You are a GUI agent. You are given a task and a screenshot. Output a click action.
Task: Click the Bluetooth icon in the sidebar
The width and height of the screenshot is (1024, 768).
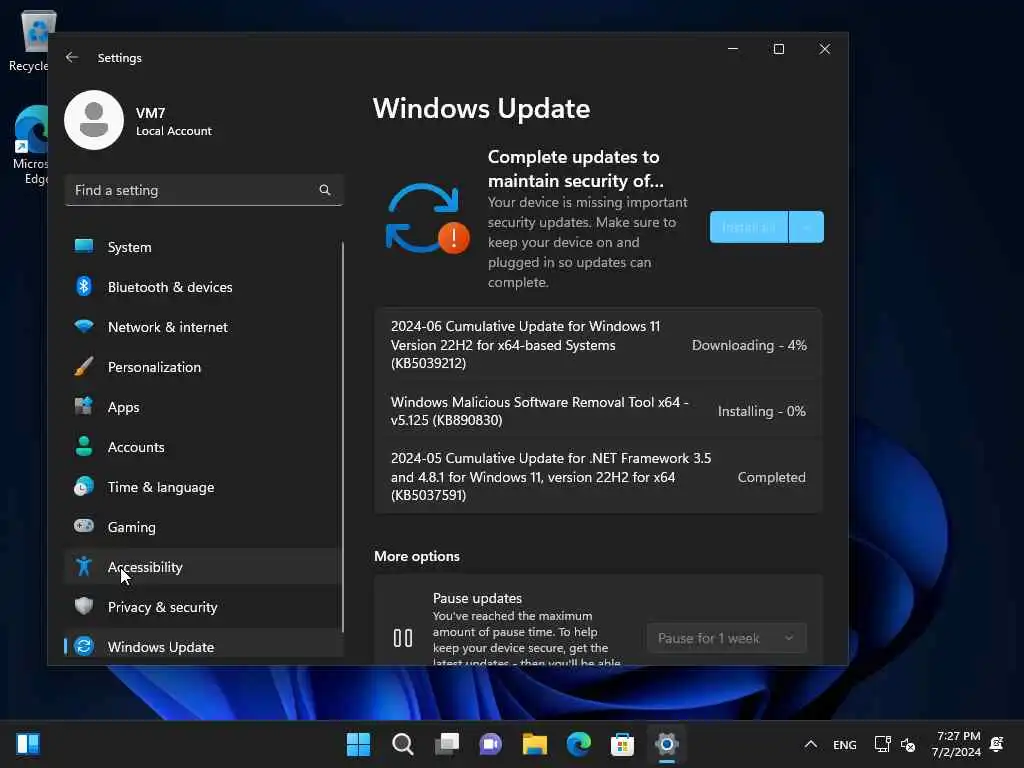84,286
